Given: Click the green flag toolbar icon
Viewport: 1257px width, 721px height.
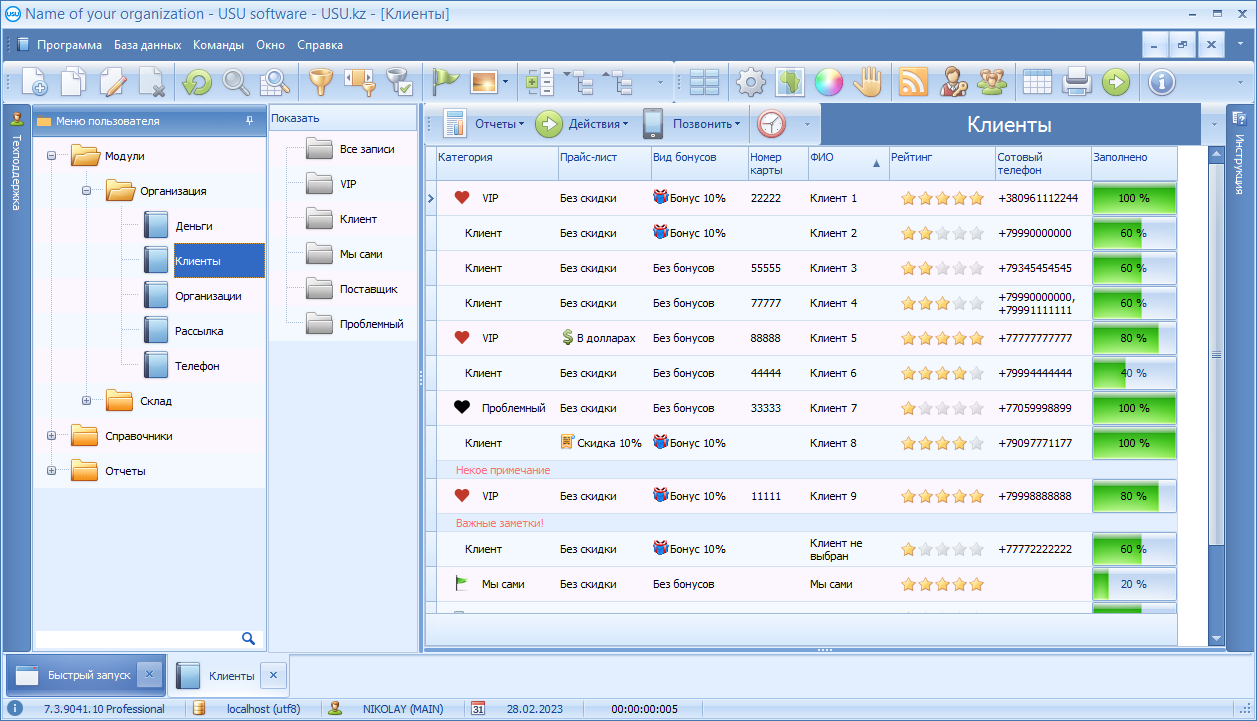Looking at the screenshot, I should (444, 82).
